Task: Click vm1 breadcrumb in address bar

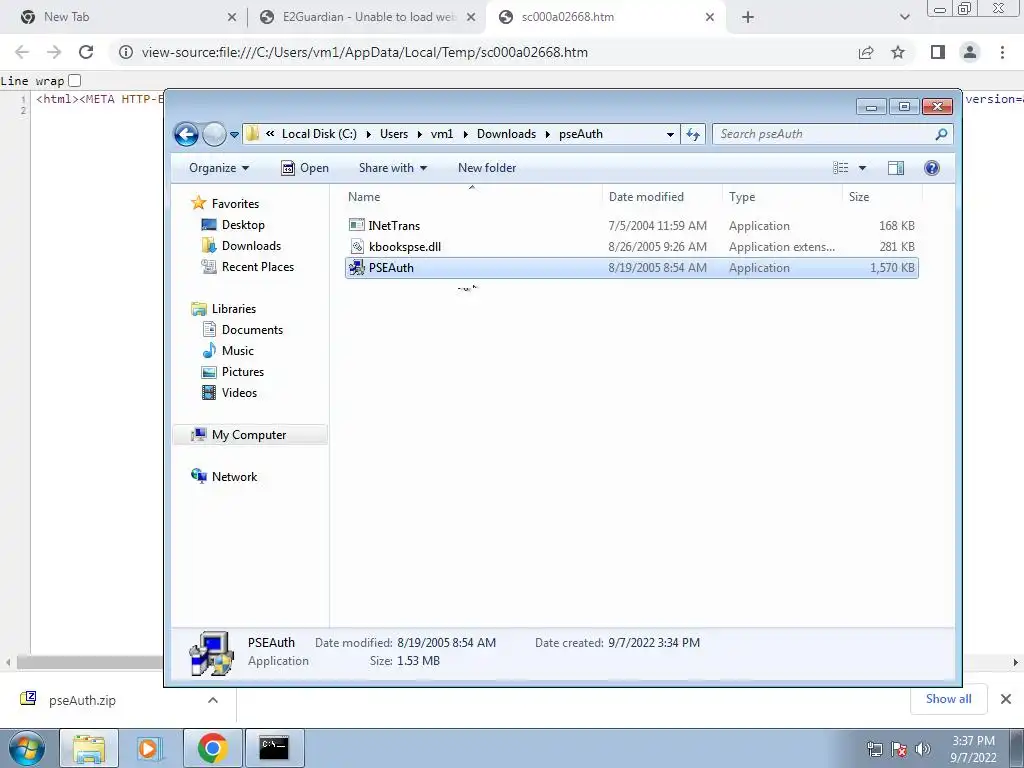Action: pos(442,134)
